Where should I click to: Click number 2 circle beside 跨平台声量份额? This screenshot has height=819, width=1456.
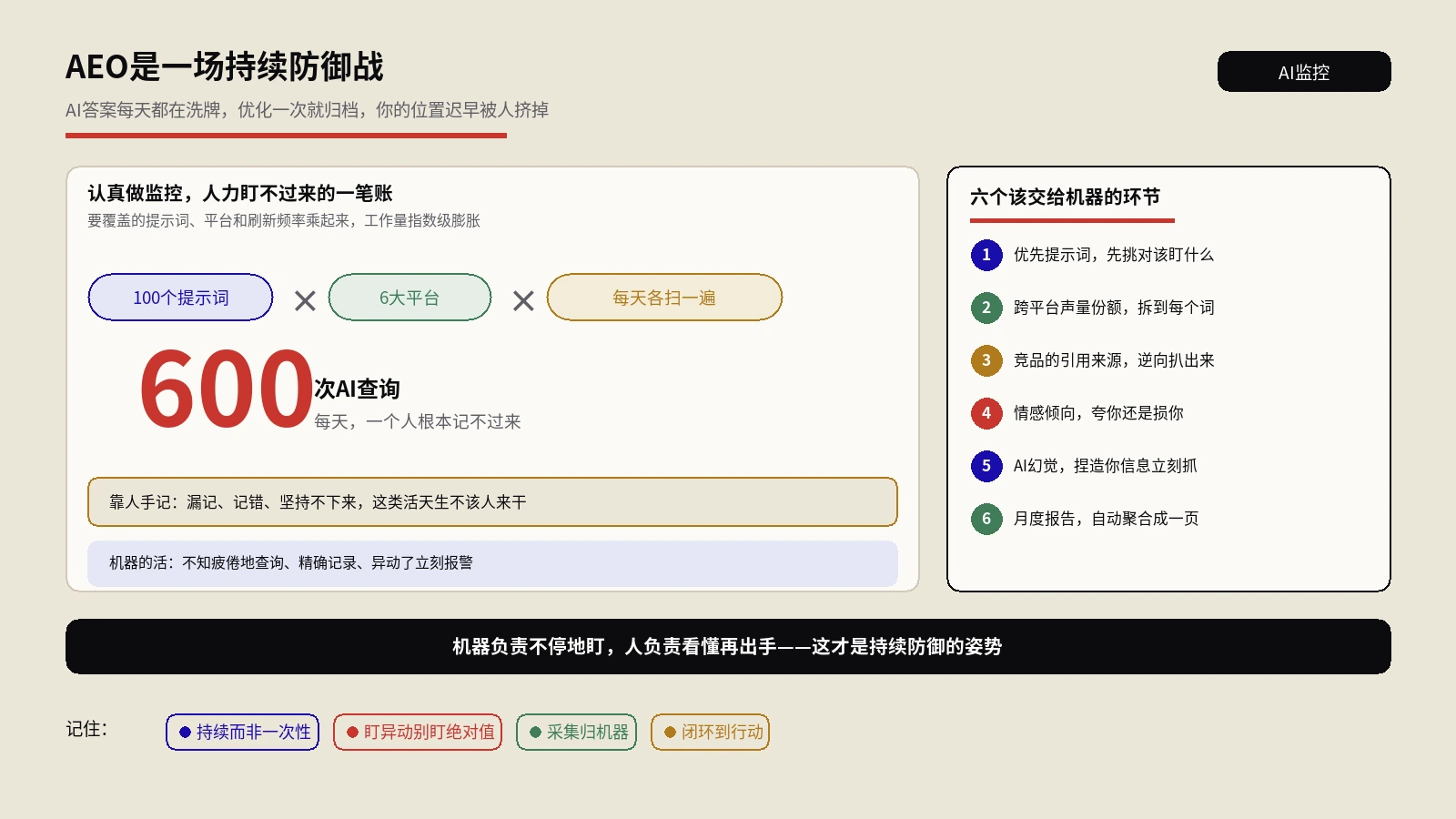[x=986, y=308]
